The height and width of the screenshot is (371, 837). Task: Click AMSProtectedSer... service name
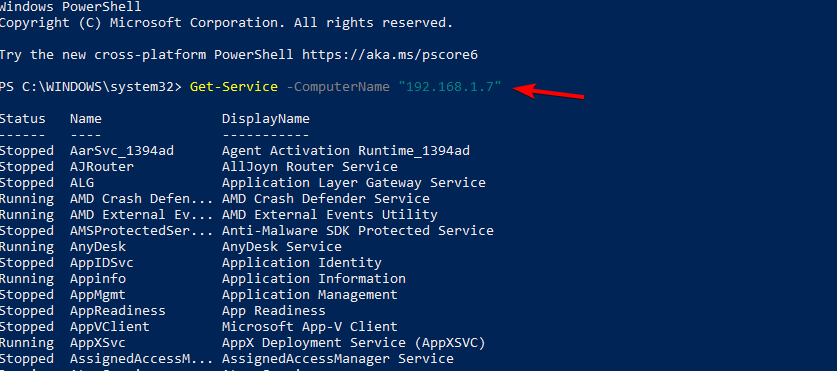point(141,231)
